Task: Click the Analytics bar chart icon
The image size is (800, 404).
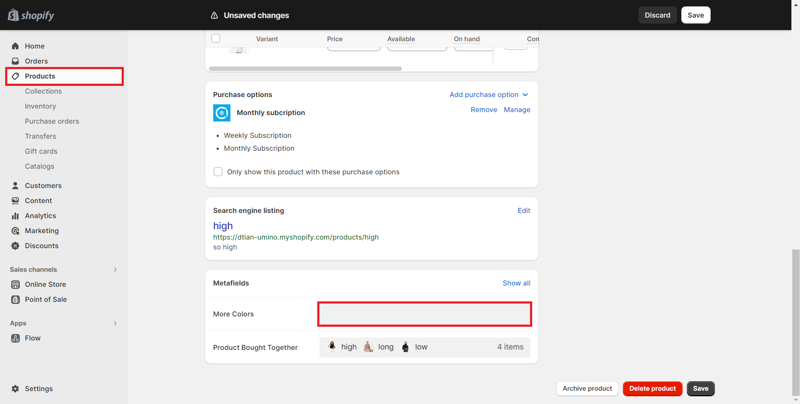Action: tap(15, 216)
